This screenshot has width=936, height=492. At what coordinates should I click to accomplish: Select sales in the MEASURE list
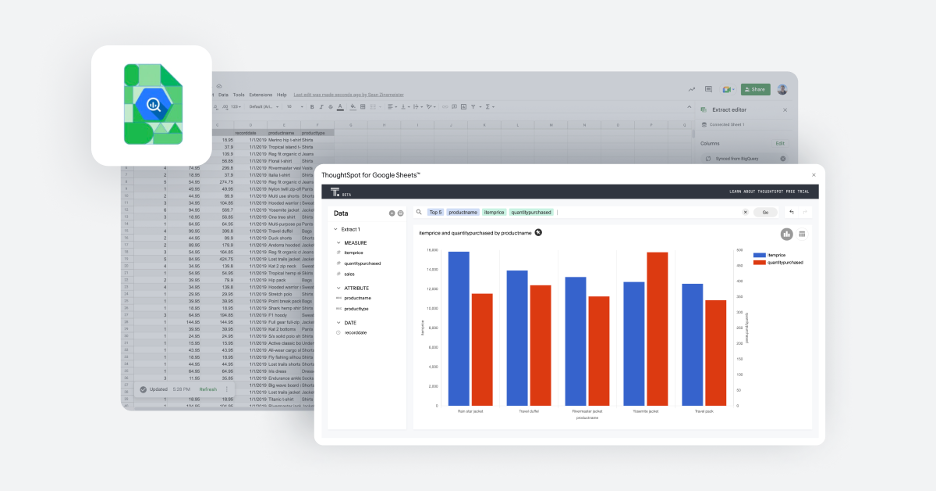coord(349,274)
